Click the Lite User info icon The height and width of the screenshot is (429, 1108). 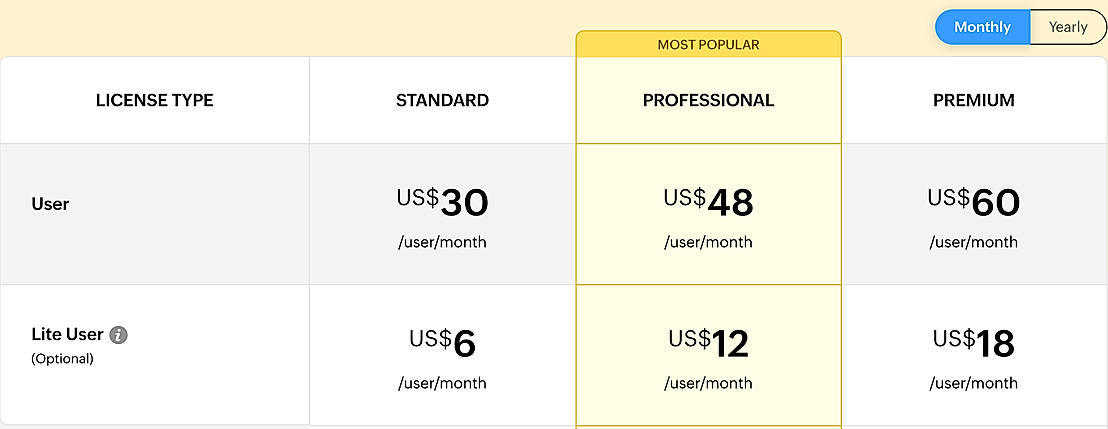click(119, 335)
